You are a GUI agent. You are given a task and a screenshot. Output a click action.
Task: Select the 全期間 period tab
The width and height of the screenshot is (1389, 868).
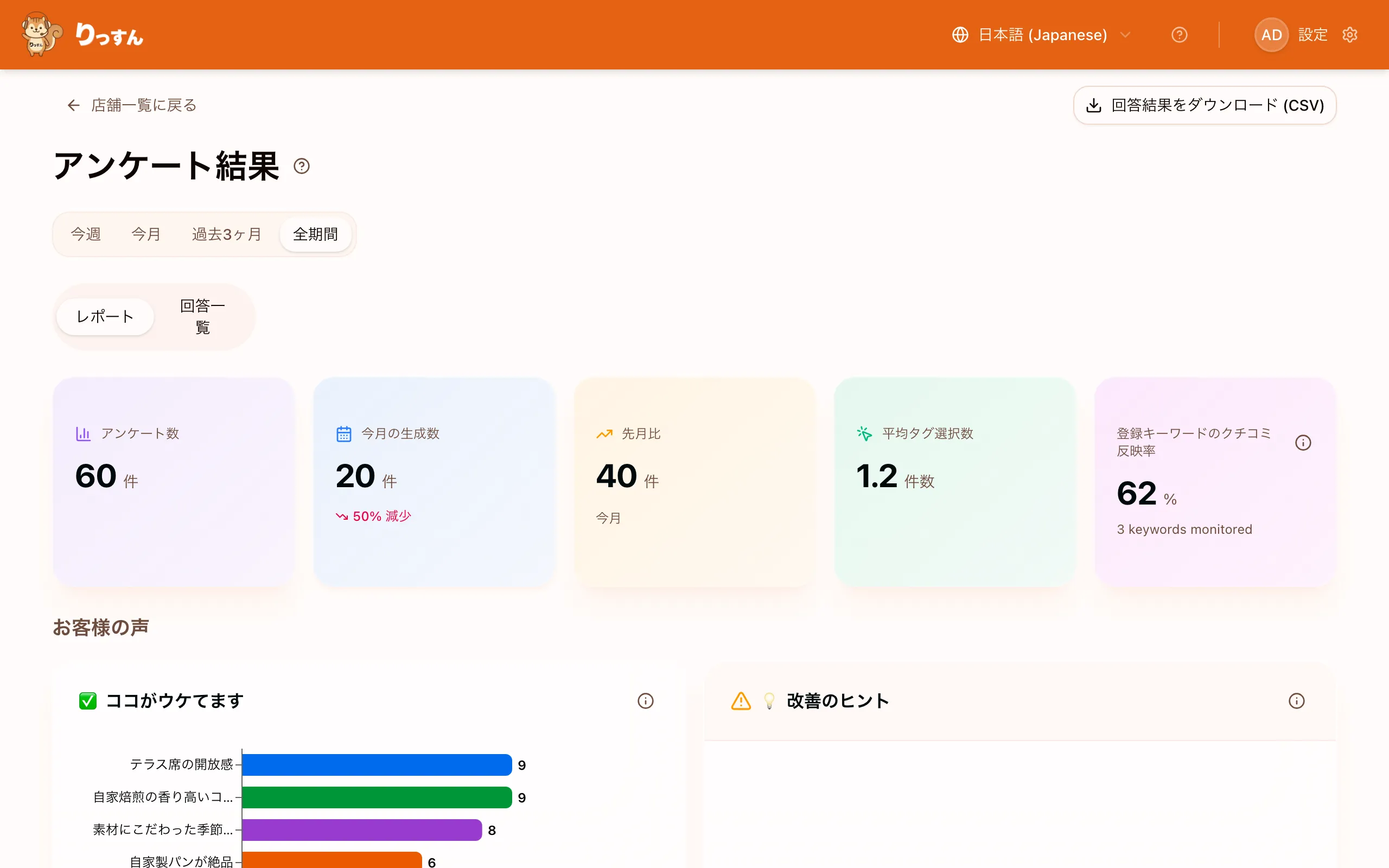click(315, 234)
